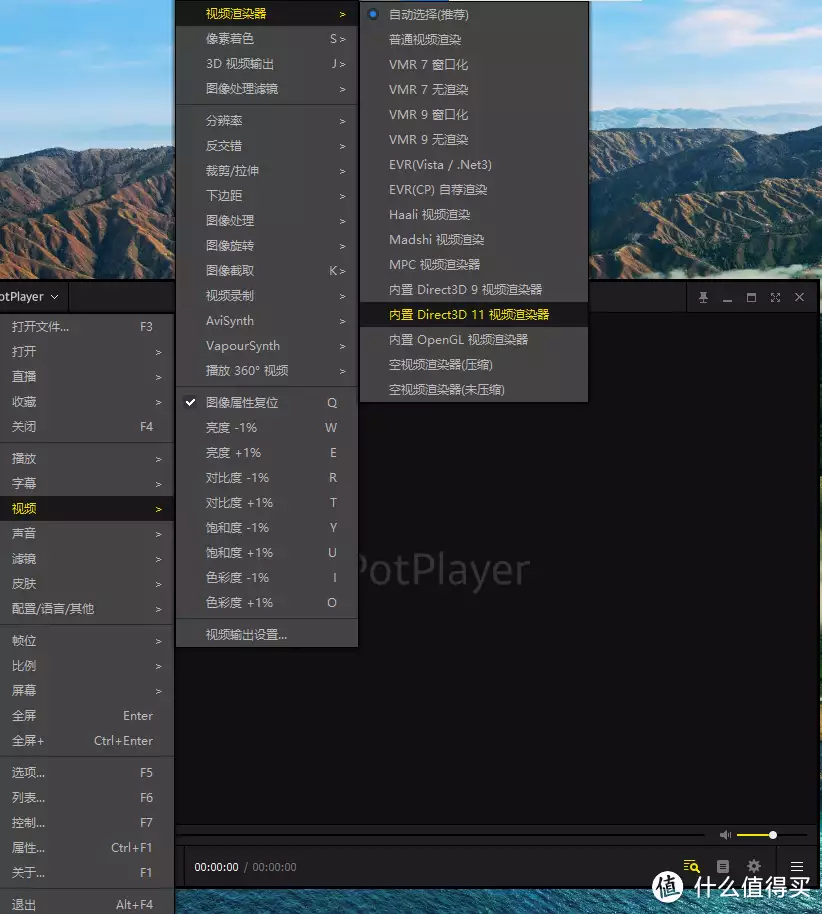The image size is (822, 914).
Task: Open 像素着色 submenu
Action: (267, 39)
